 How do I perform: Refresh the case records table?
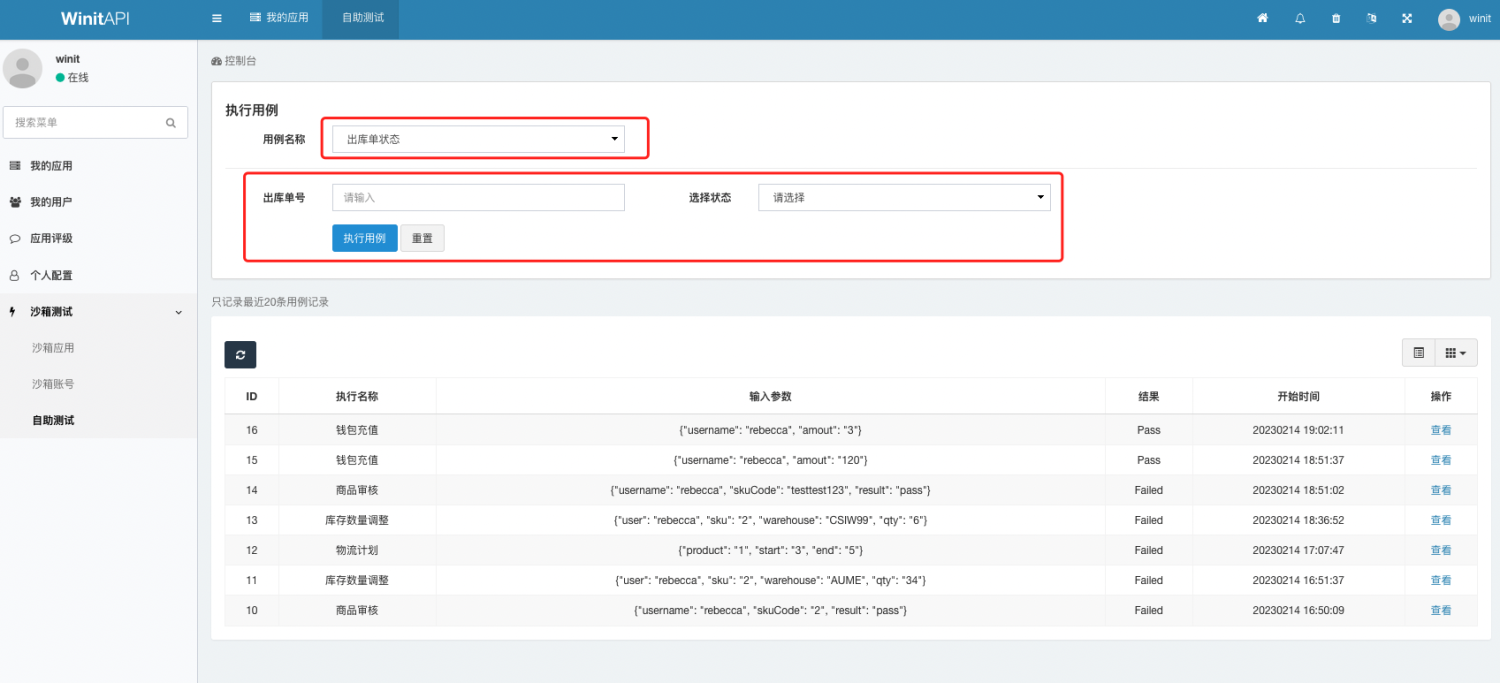pyautogui.click(x=241, y=354)
